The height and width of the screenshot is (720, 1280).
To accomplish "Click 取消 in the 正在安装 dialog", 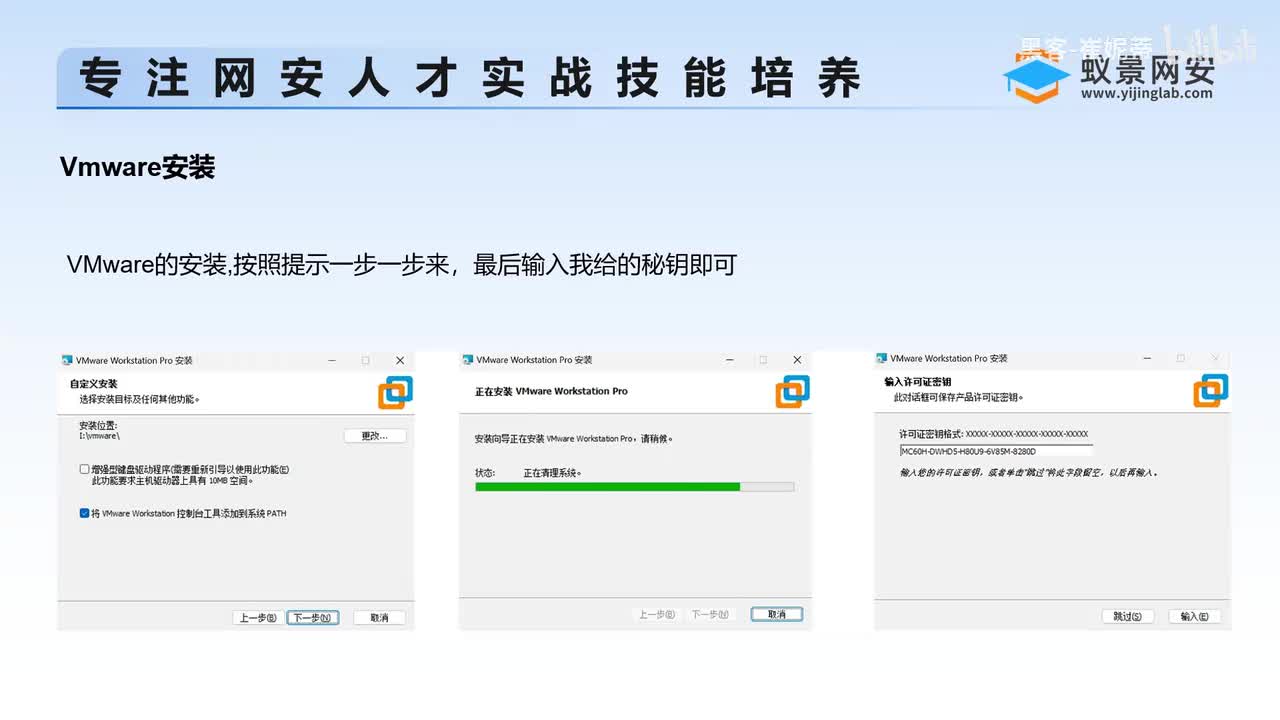I will (777, 614).
